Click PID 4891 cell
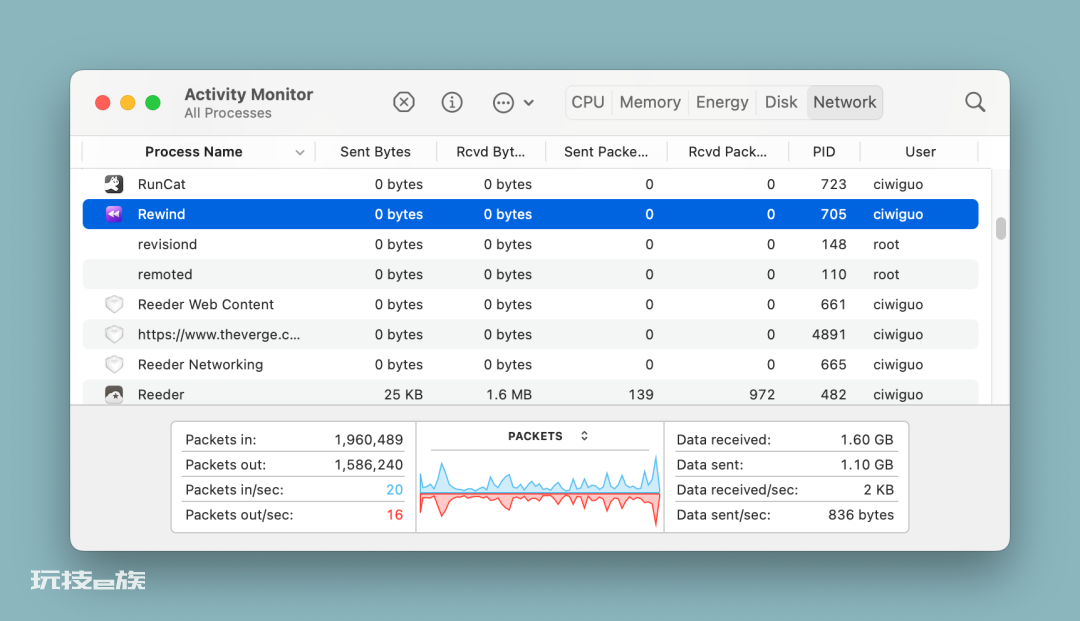 point(829,335)
